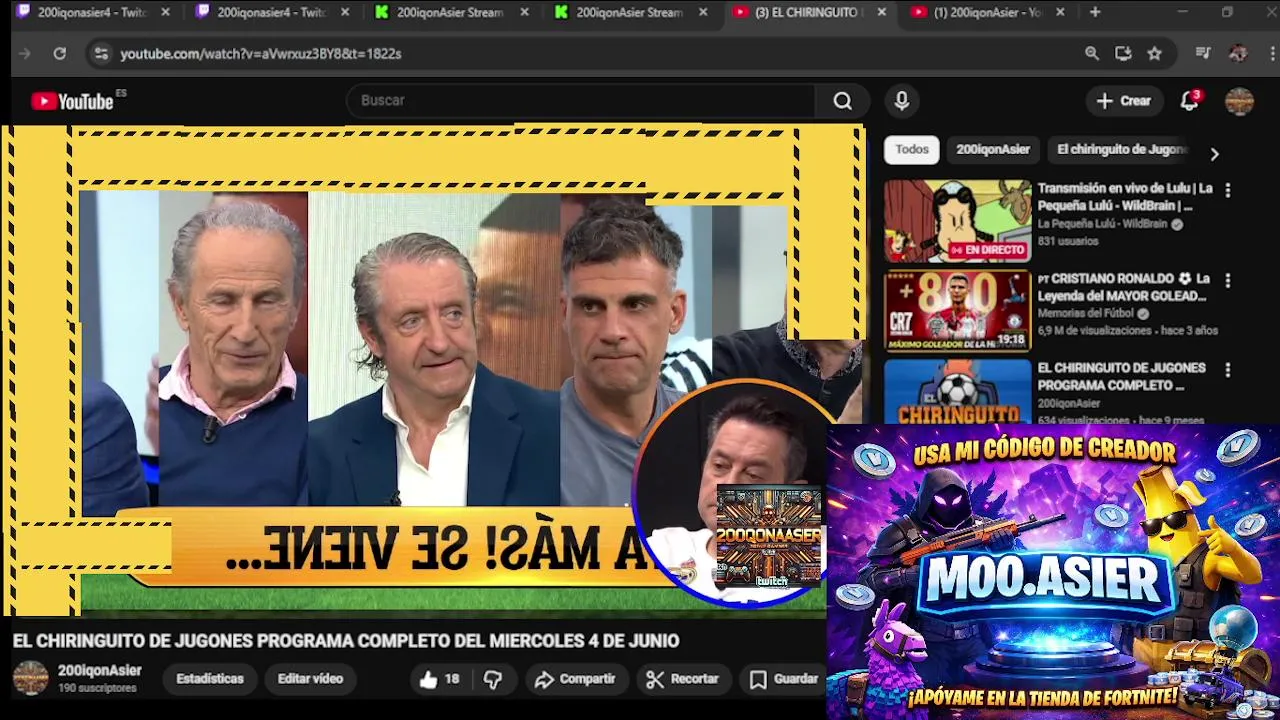
Task: Open options menu for Lulu live stream video
Action: pos(1228,189)
